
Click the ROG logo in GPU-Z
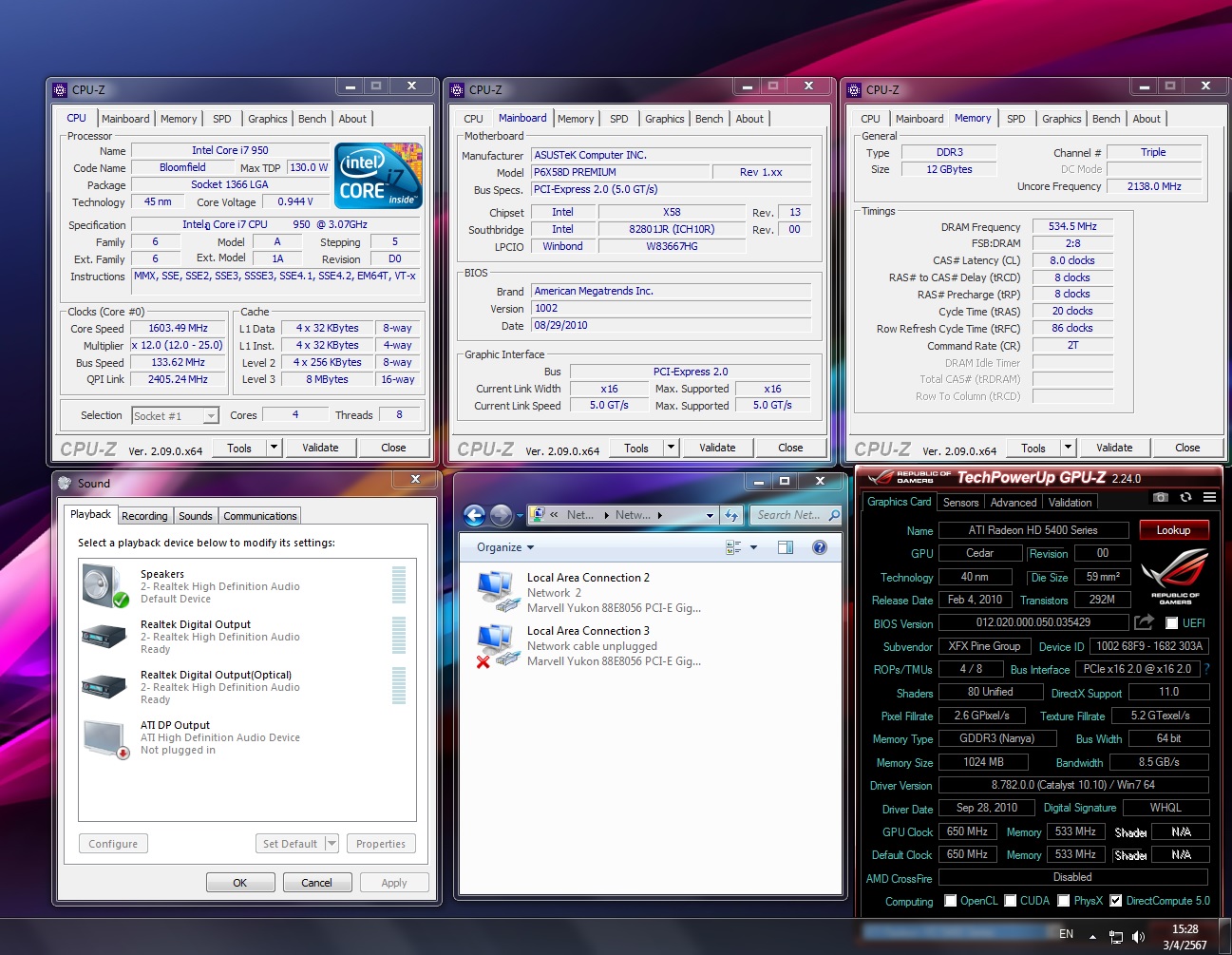pyautogui.click(x=1175, y=575)
